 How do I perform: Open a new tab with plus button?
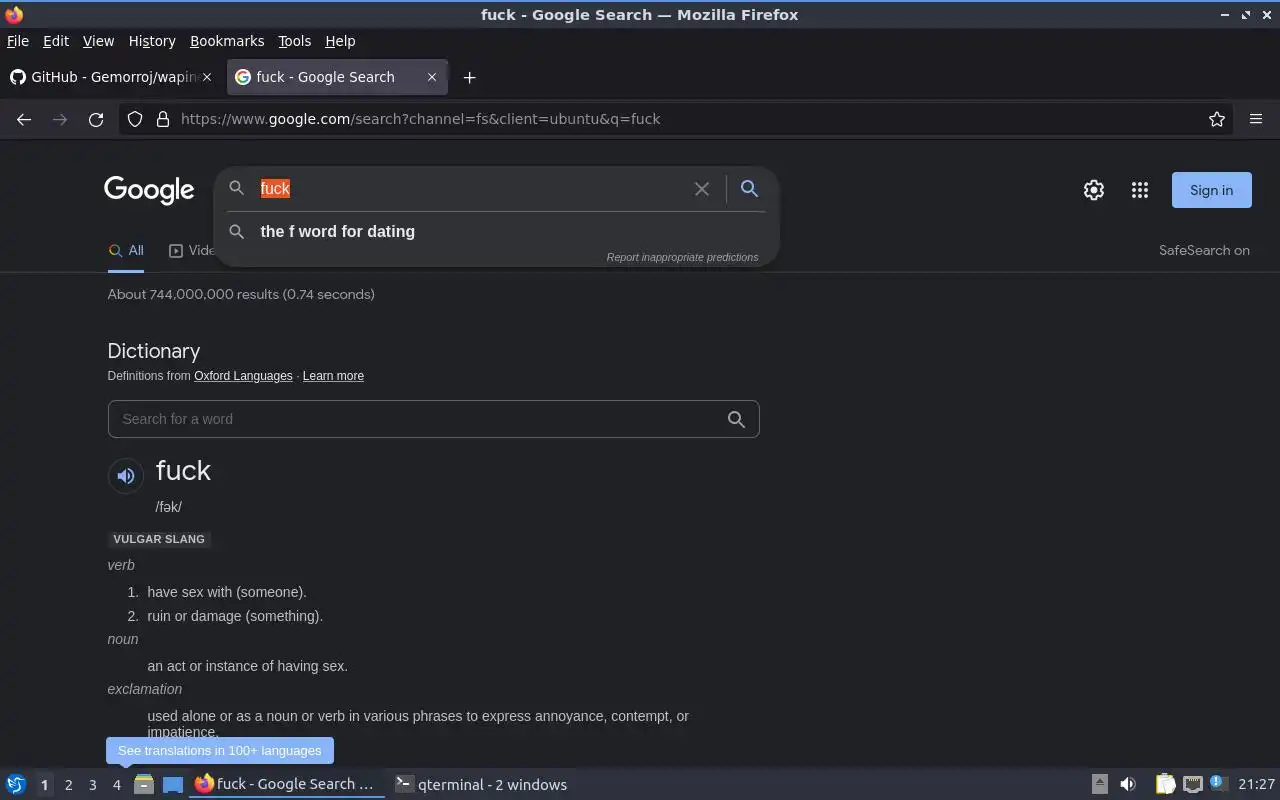pyautogui.click(x=469, y=77)
